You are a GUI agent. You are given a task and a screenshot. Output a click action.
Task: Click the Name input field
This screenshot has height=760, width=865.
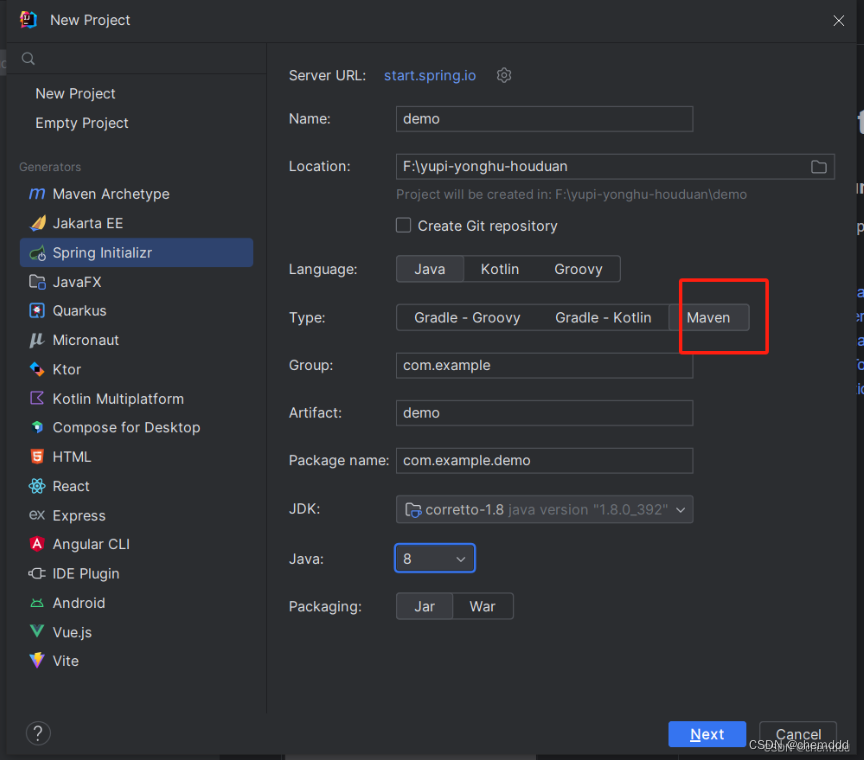point(544,119)
